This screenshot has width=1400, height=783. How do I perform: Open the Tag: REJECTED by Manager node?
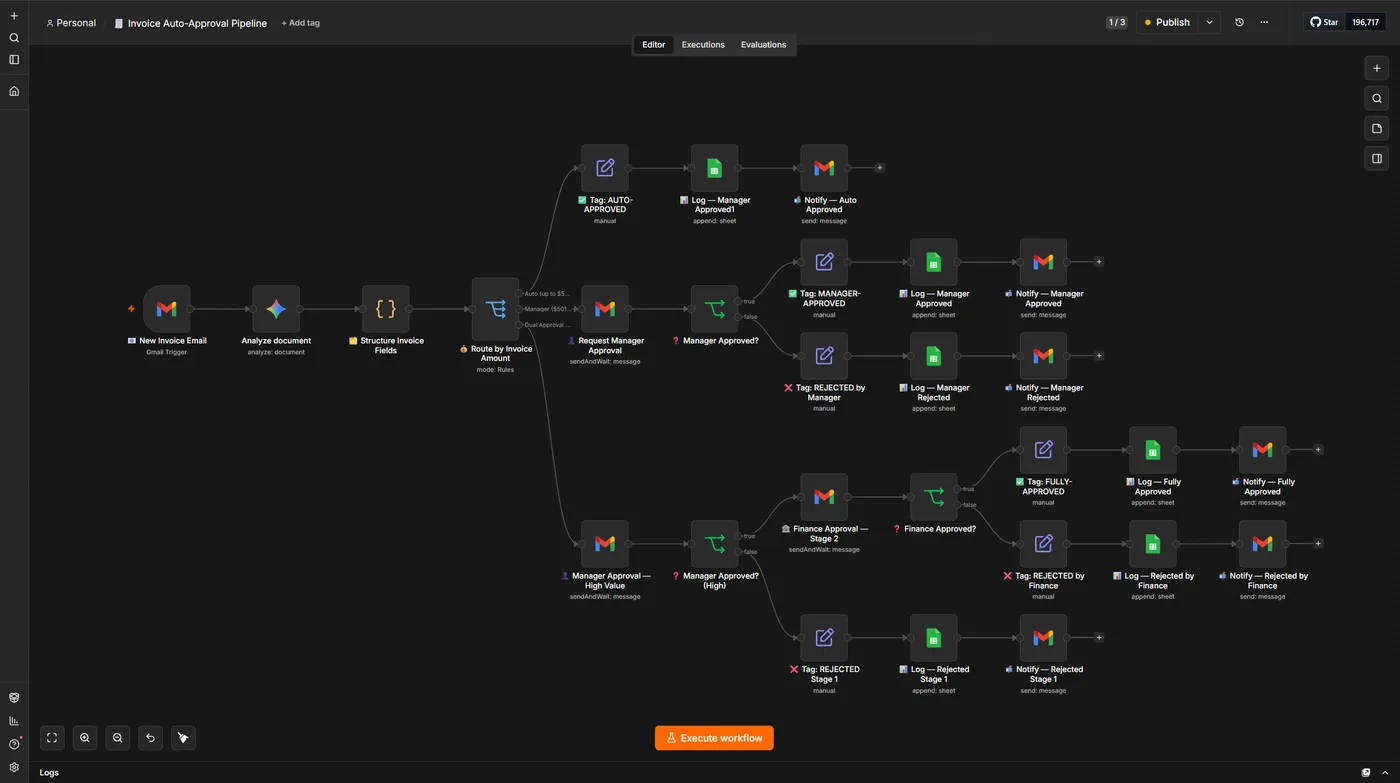824,356
